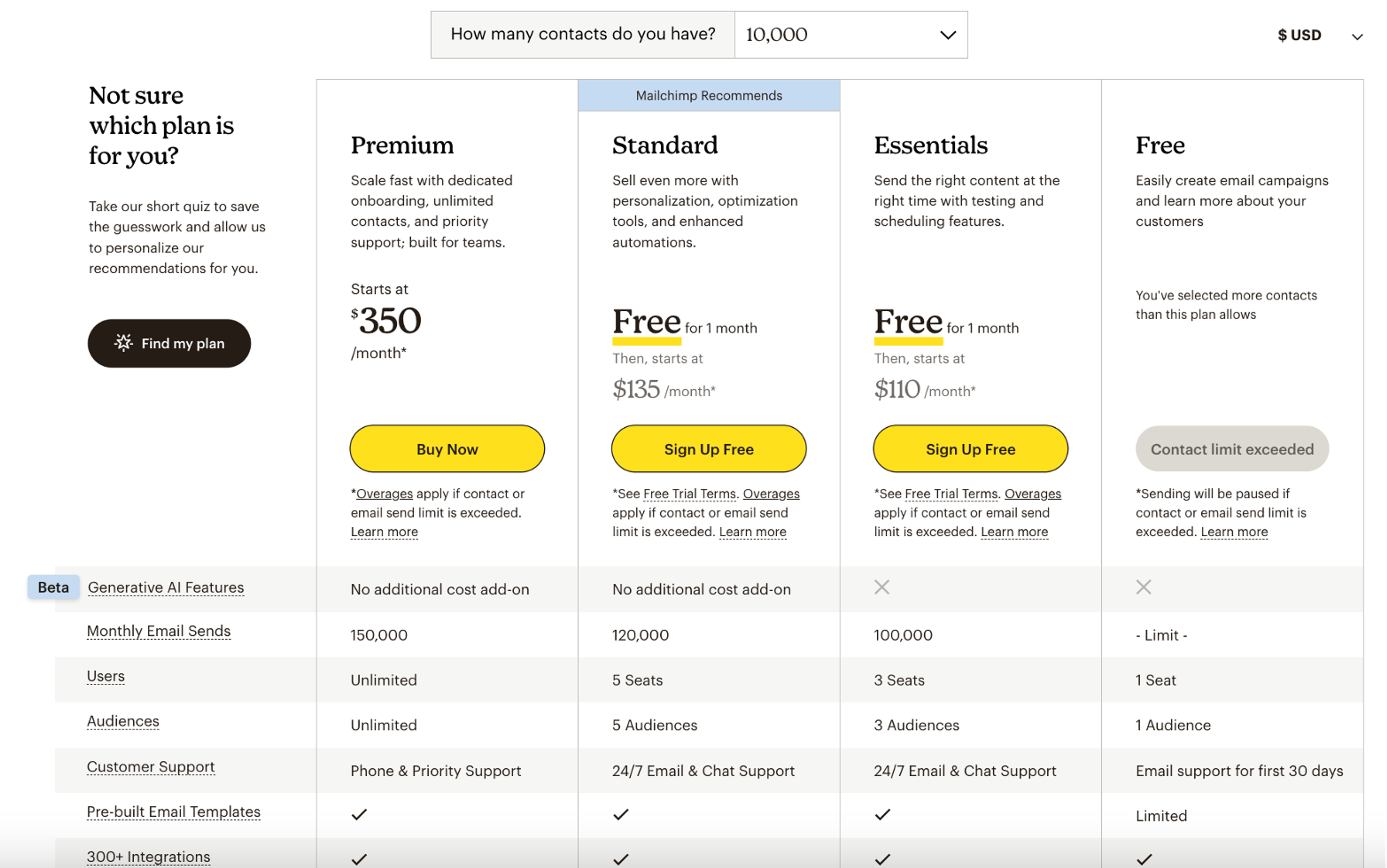Click the X mark under Essentials AI Features
Viewport: 1387px width, 868px height.
point(881,587)
